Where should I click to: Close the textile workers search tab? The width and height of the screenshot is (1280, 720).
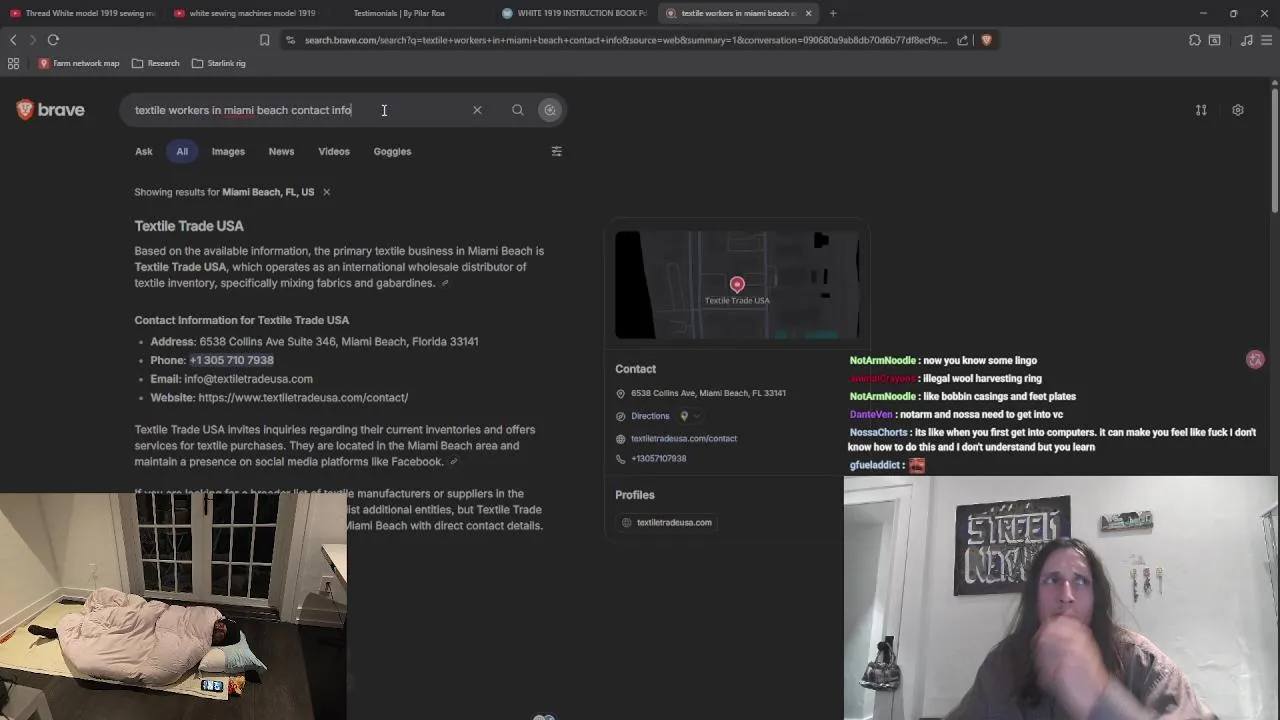[808, 13]
